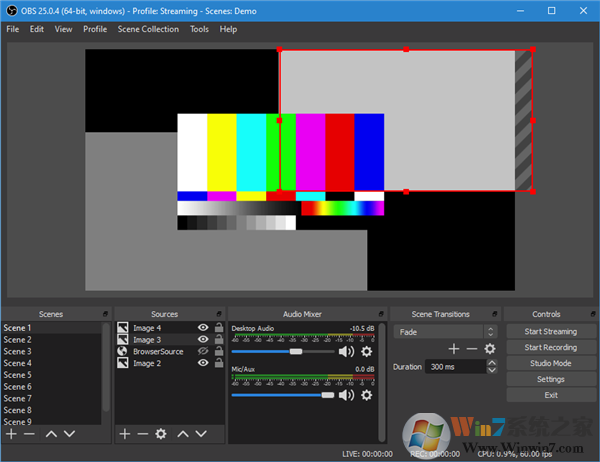This screenshot has width=600, height=462.
Task: Move scene down with arrow icon
Action: click(x=69, y=434)
